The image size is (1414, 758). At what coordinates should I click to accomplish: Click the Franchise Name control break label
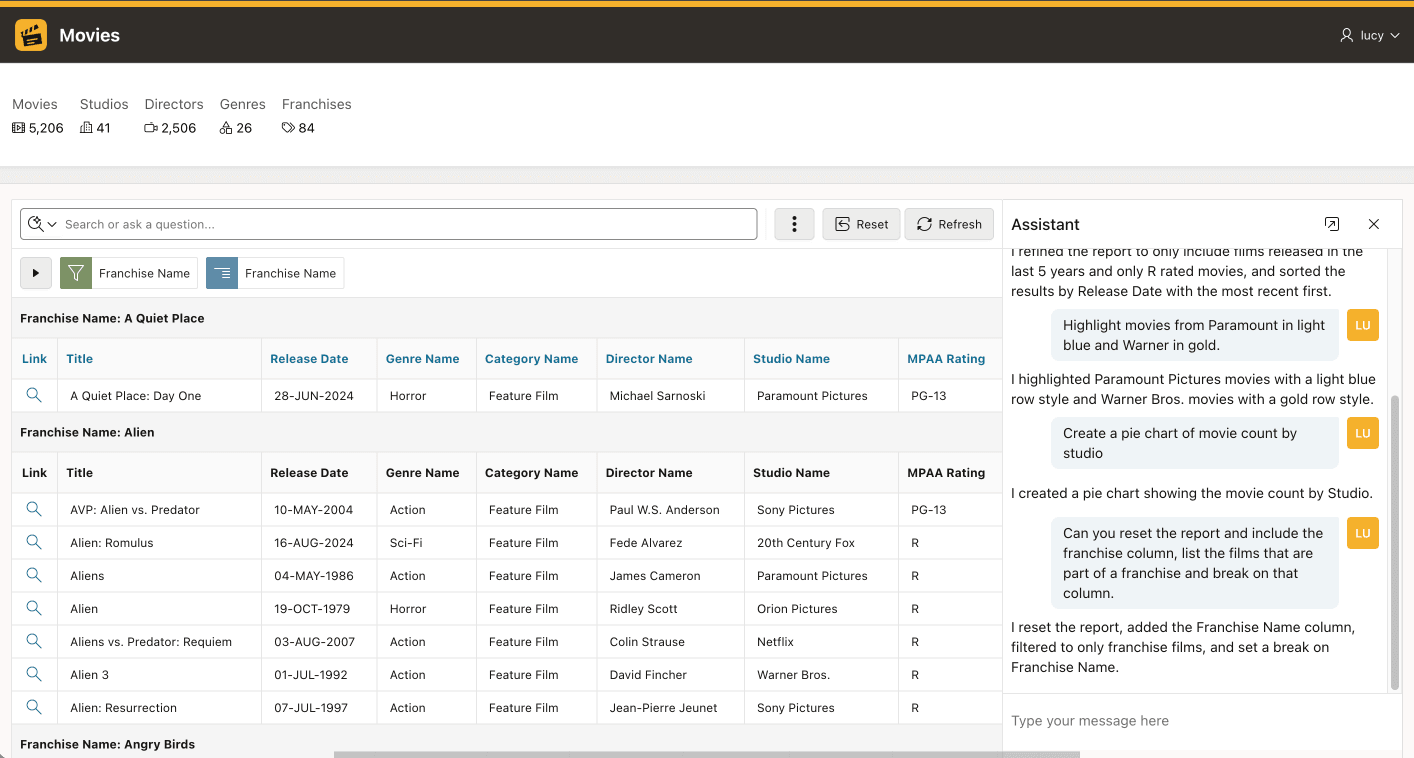(x=291, y=273)
